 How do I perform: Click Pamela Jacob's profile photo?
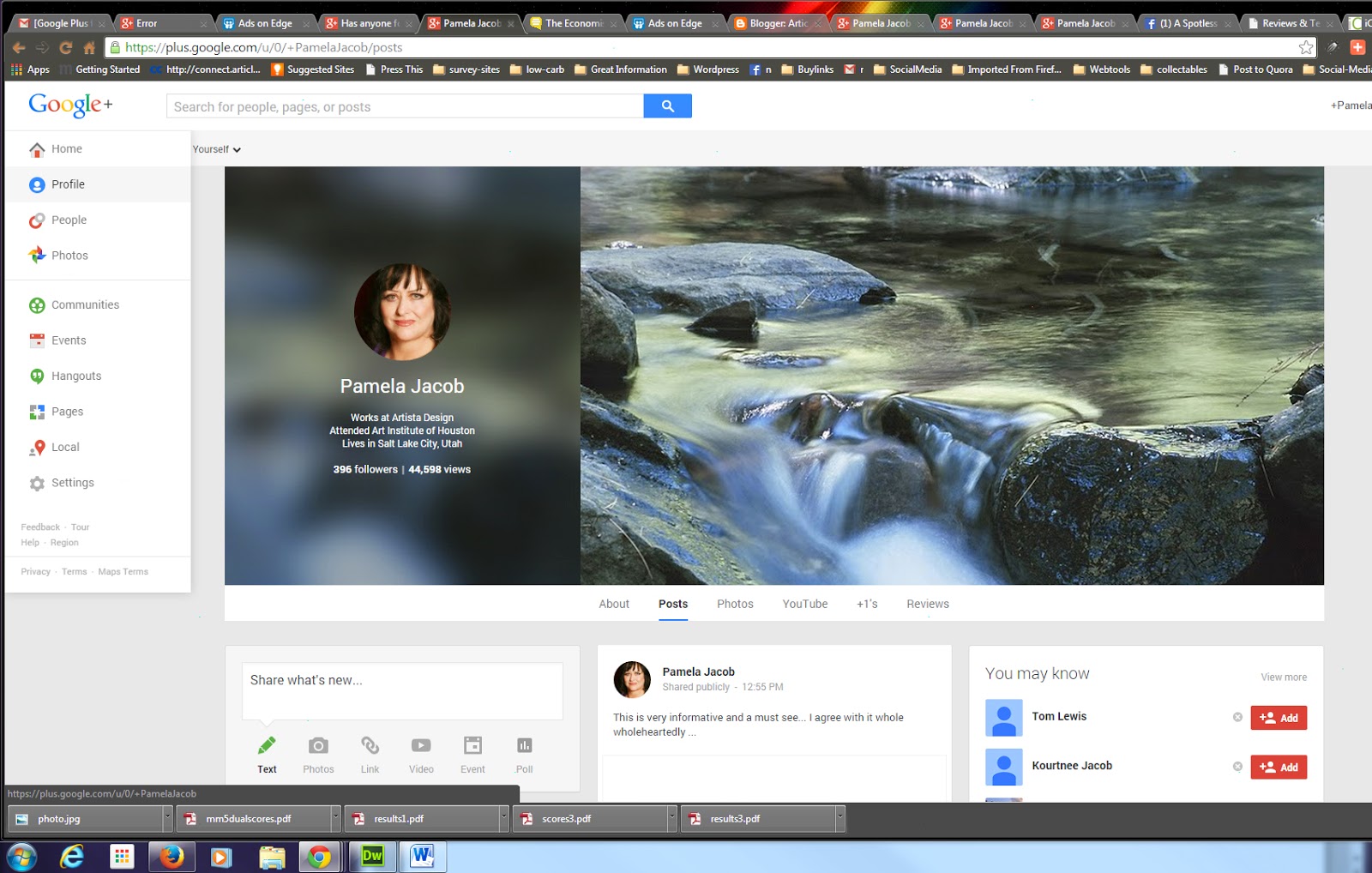[x=401, y=312]
